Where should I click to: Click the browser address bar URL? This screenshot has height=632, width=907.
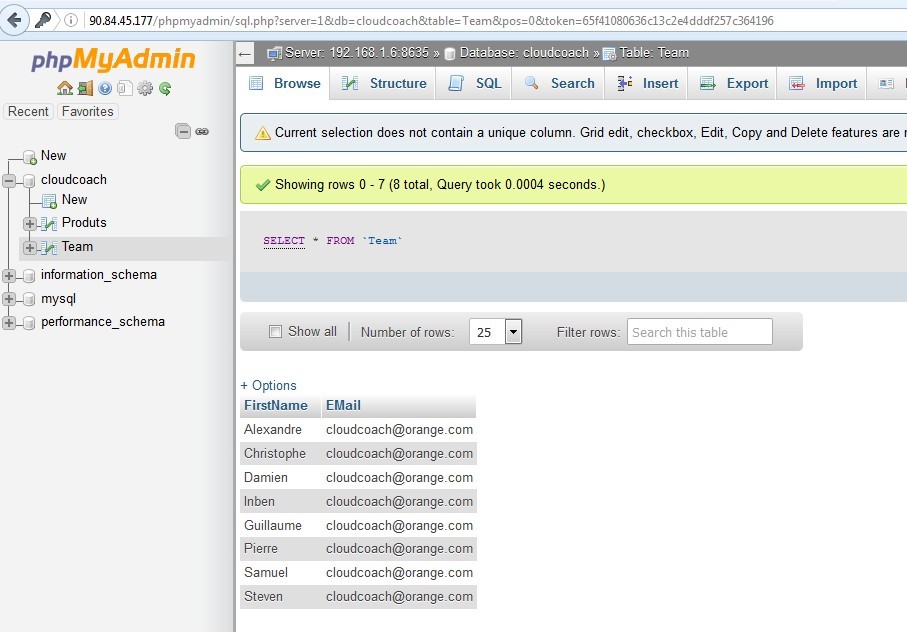click(x=431, y=21)
